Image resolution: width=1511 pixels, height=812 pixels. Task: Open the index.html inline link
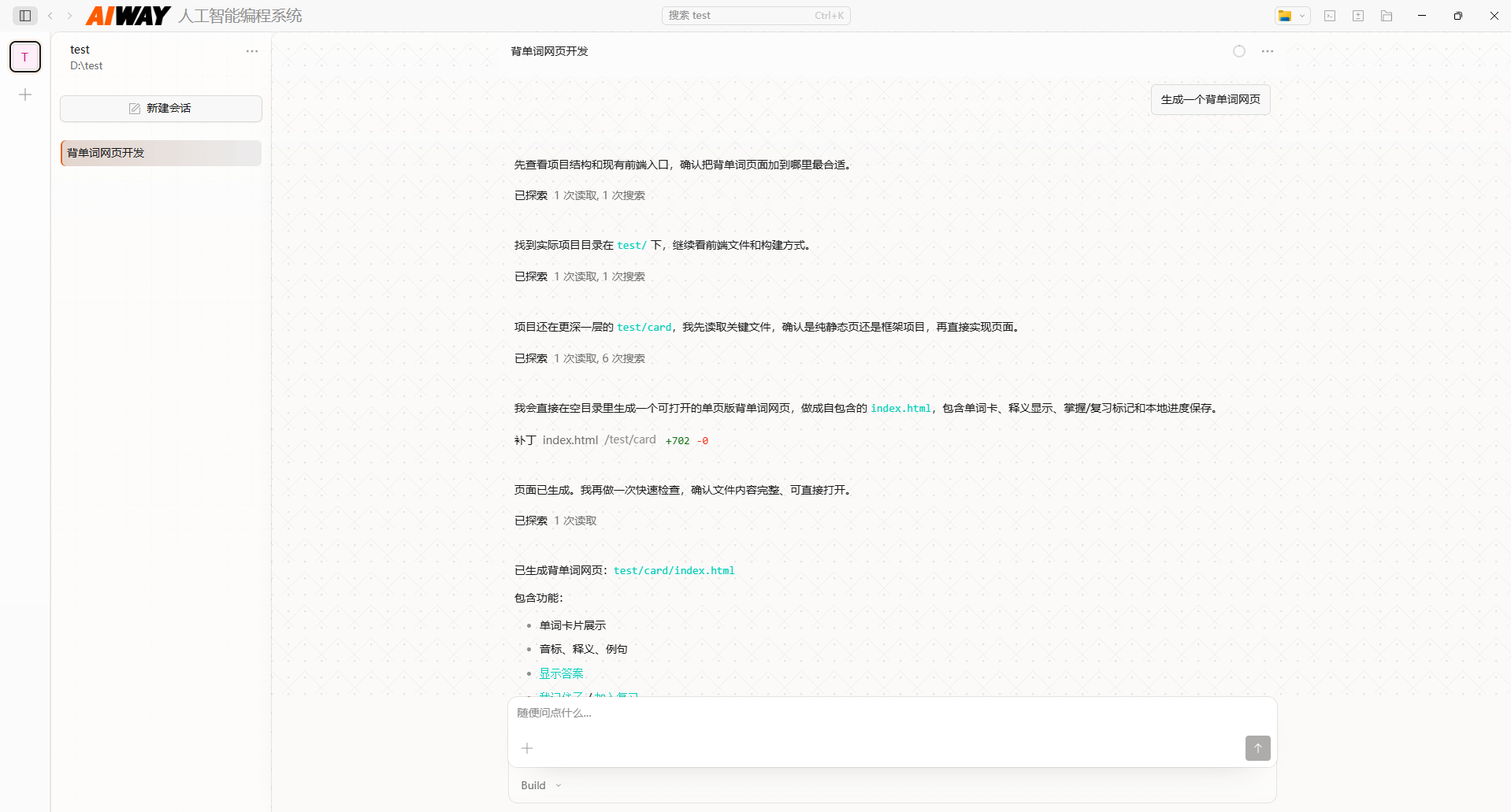(900, 409)
